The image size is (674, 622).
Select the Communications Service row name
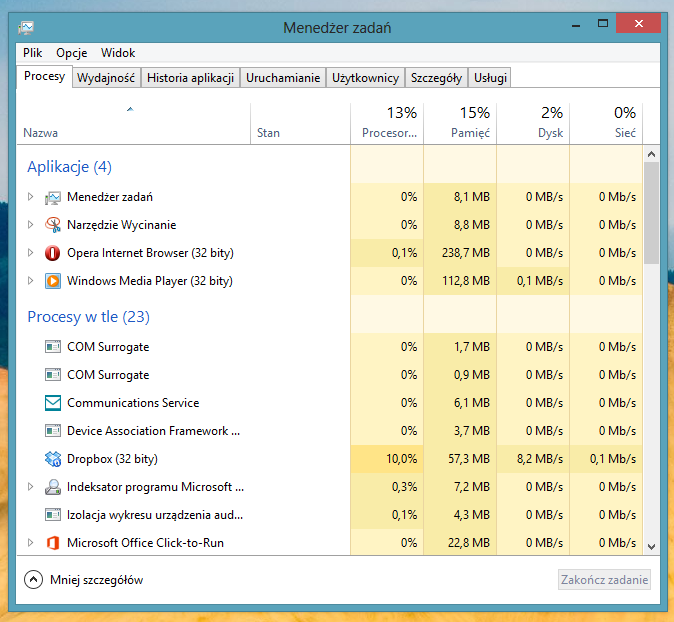click(x=133, y=403)
